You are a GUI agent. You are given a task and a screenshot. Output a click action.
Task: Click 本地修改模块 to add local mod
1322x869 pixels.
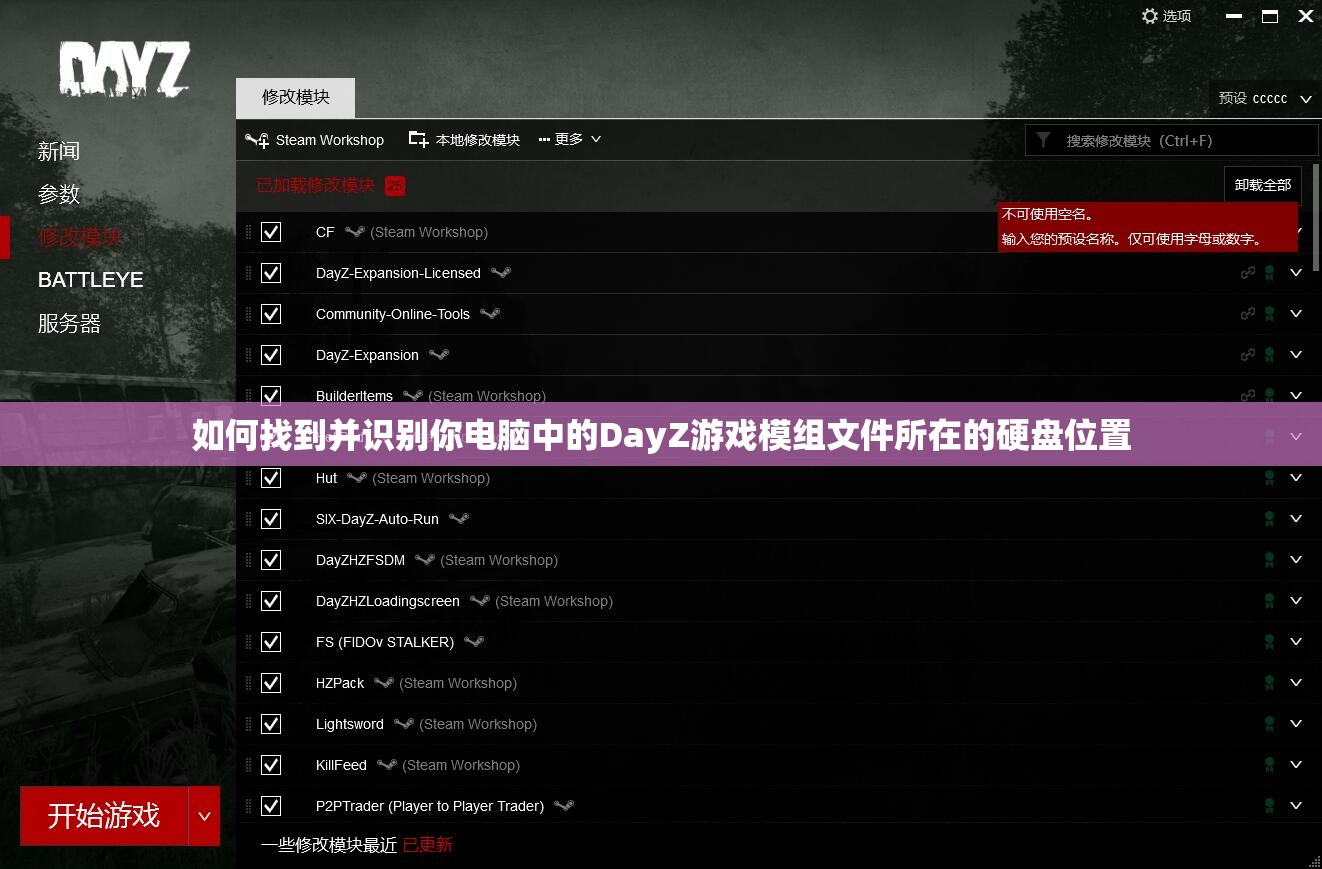point(464,140)
